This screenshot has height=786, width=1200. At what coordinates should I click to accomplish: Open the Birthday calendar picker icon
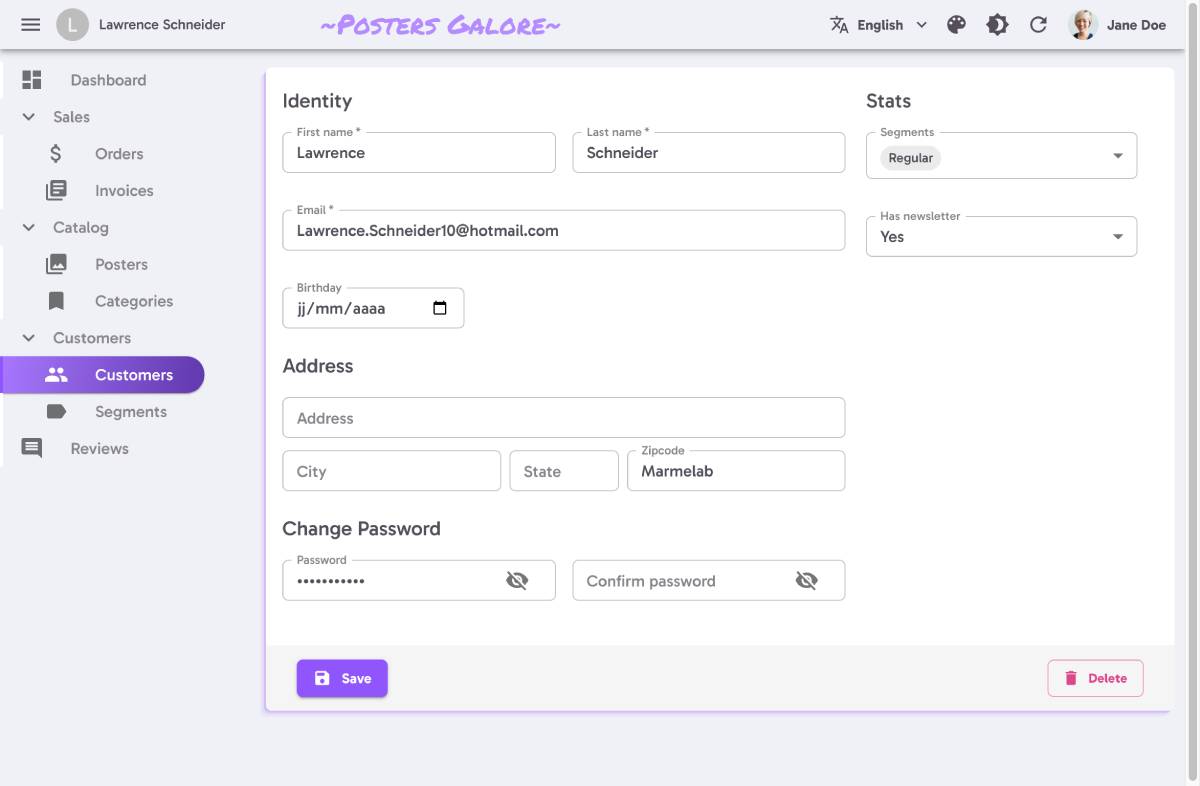pyautogui.click(x=440, y=309)
